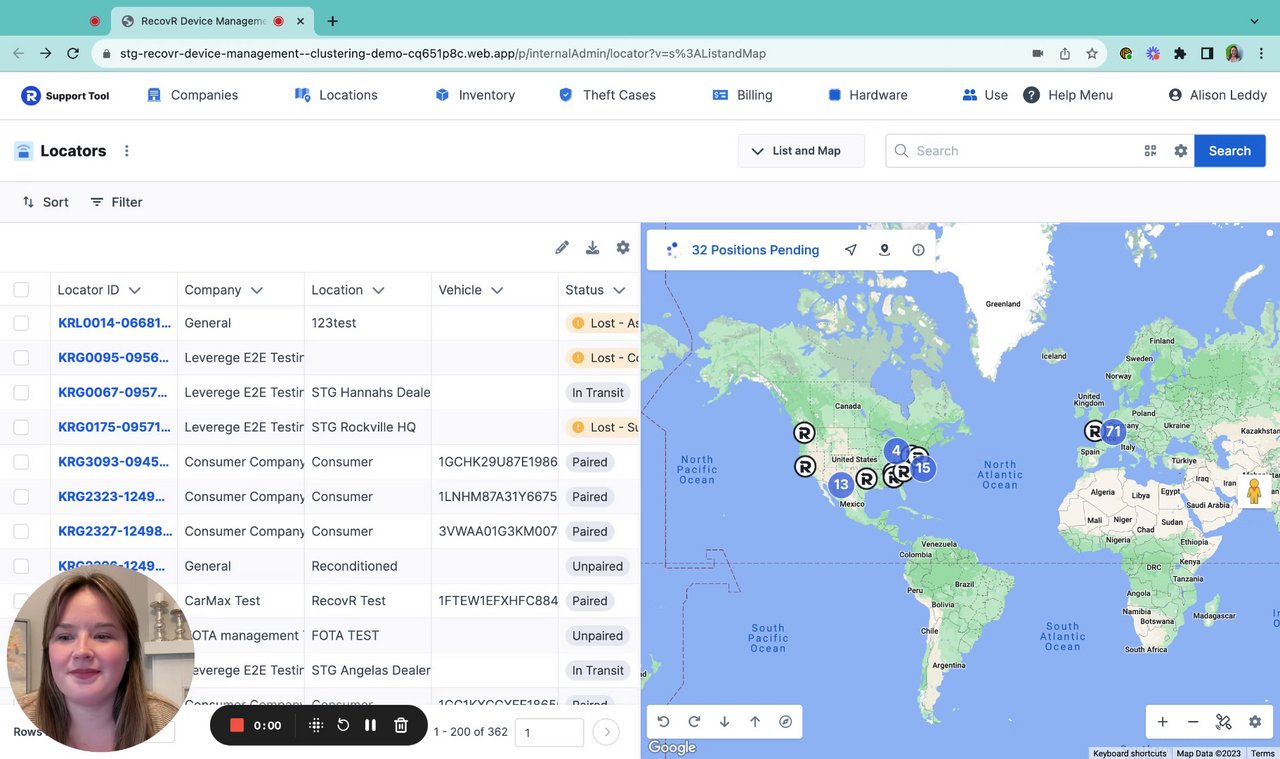The height and width of the screenshot is (759, 1280).
Task: Click the Filter button
Action: click(116, 202)
